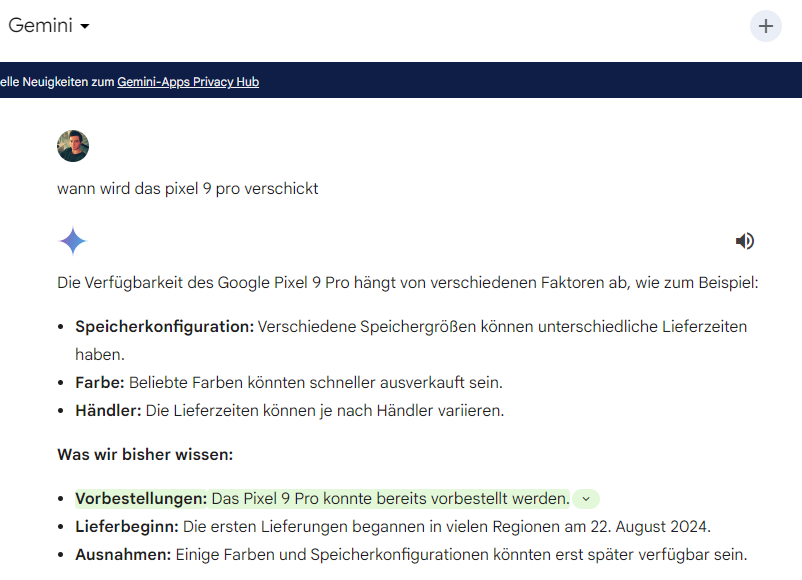Click the "Was wir bisher wissen:" heading
Viewport: 802px width, 580px height.
click(x=145, y=455)
